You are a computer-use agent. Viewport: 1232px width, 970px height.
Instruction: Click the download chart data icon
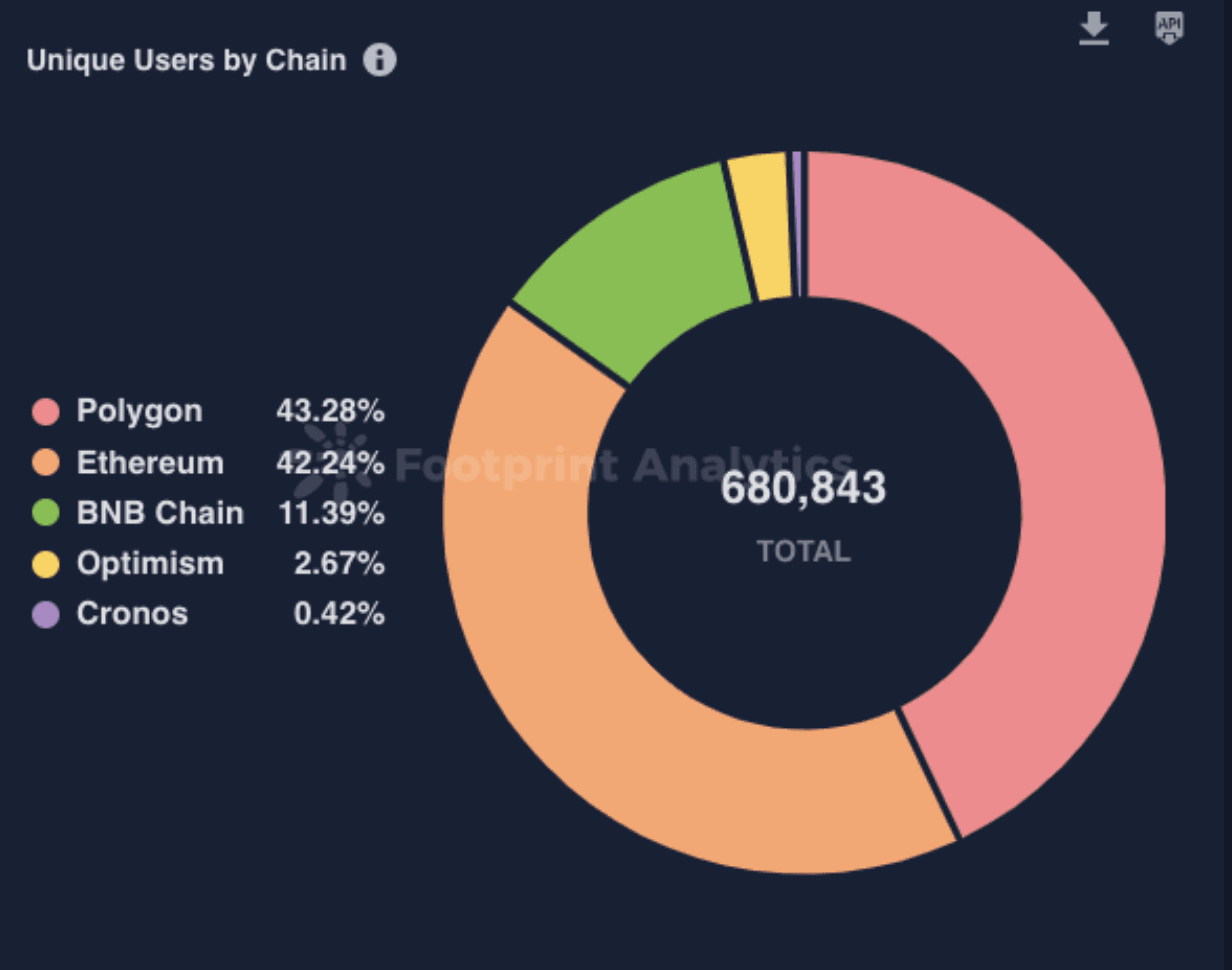[1094, 29]
